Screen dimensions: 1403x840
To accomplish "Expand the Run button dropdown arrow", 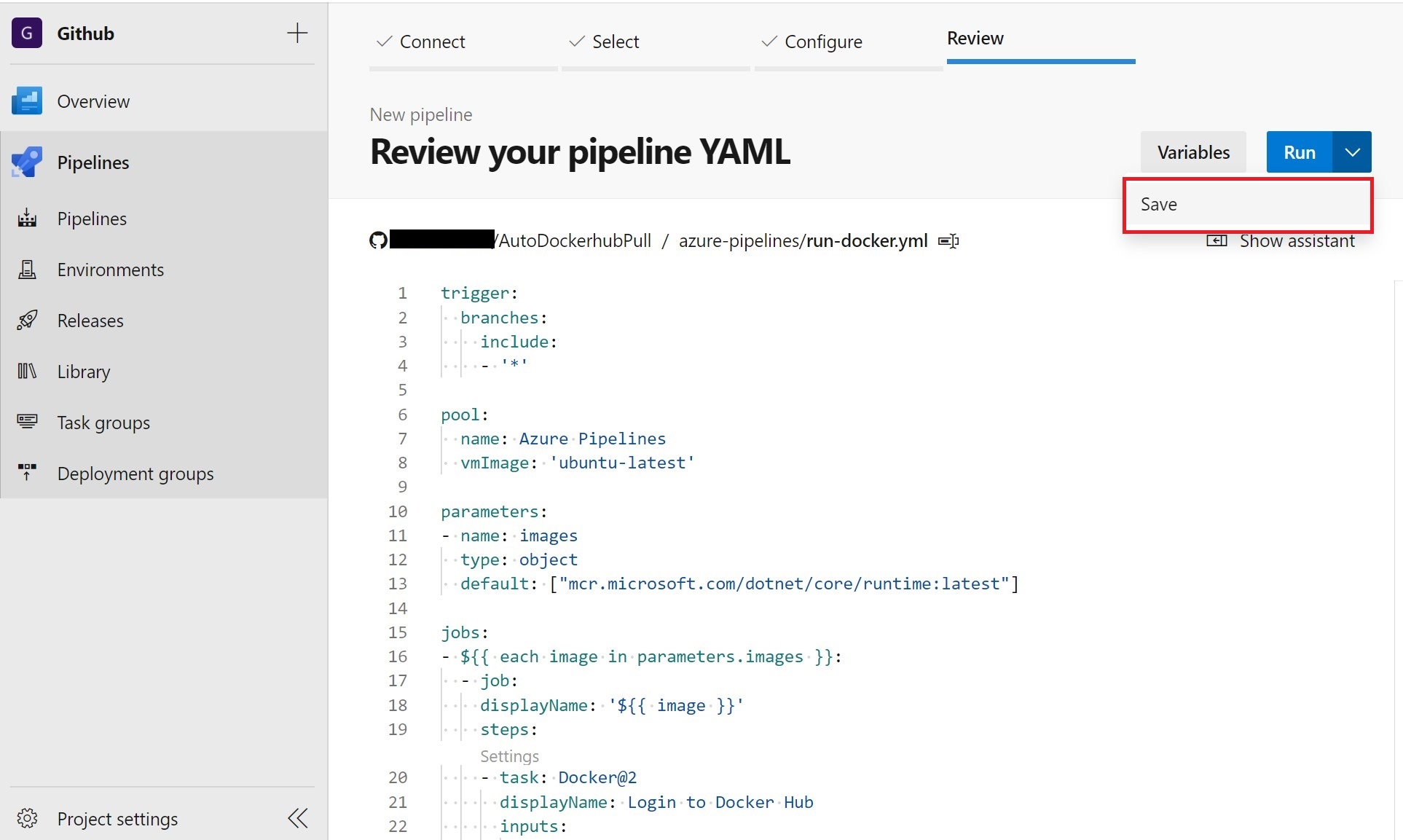I will tap(1352, 152).
